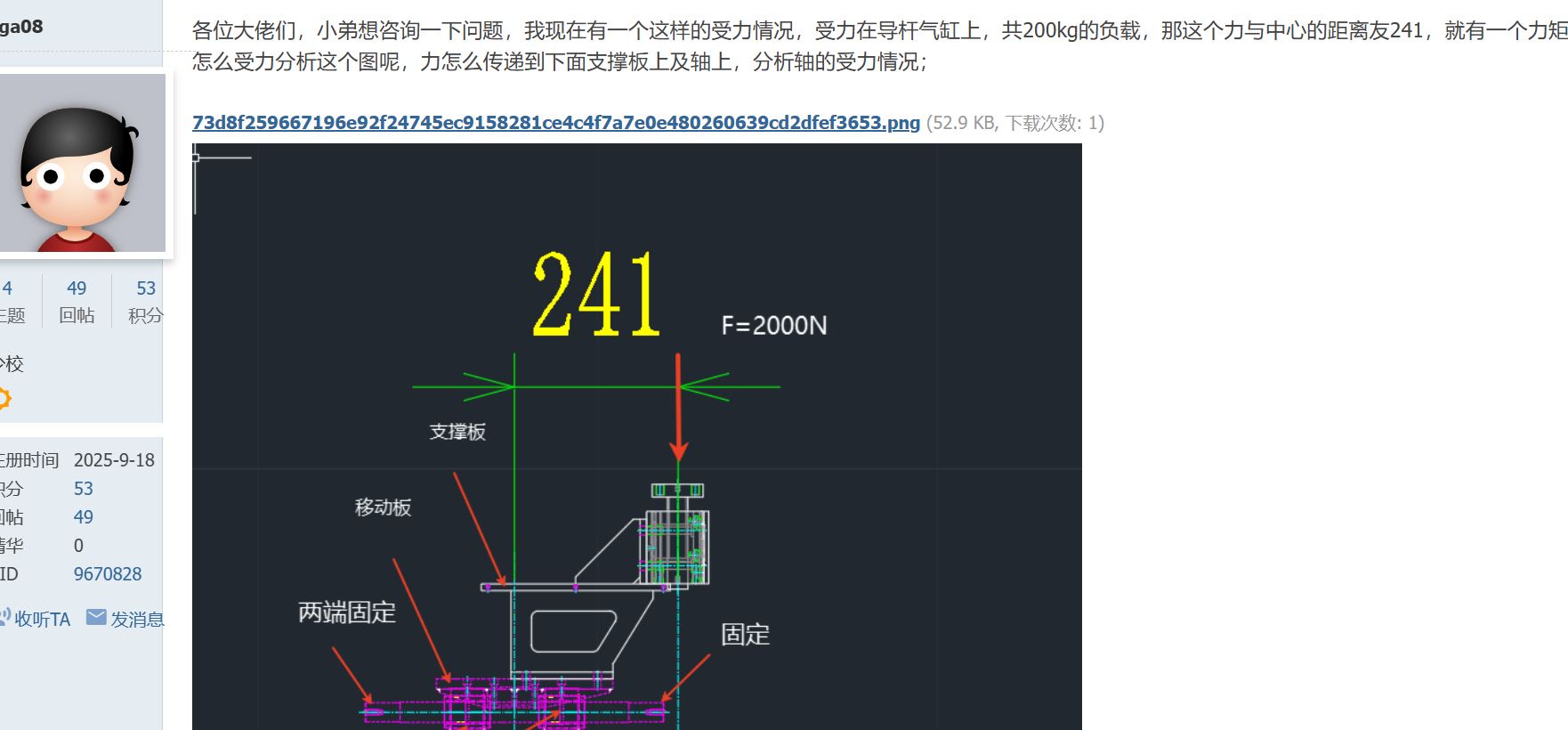Click the sun rank icon under 少校

click(3, 398)
